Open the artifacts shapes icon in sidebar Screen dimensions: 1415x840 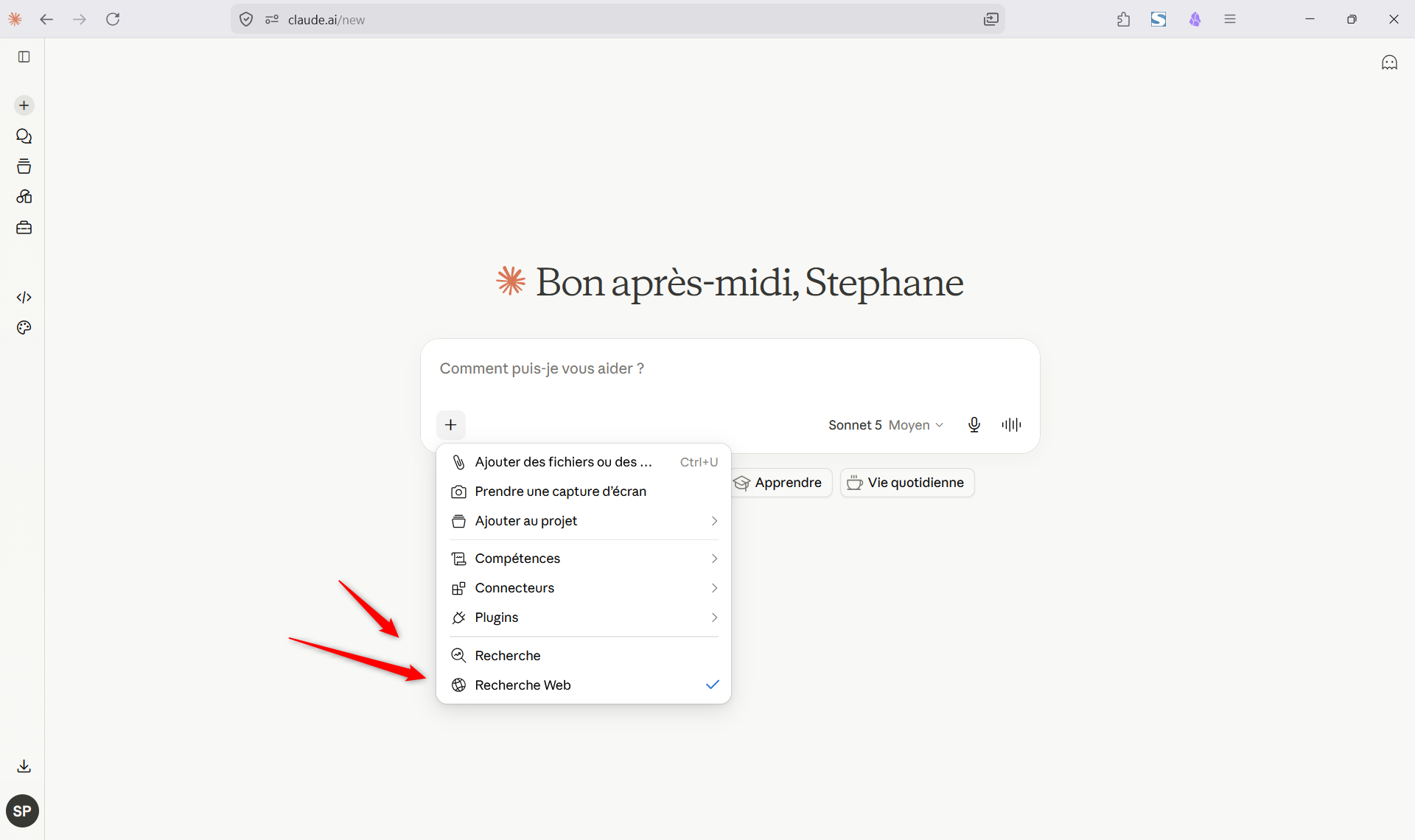pos(24,197)
